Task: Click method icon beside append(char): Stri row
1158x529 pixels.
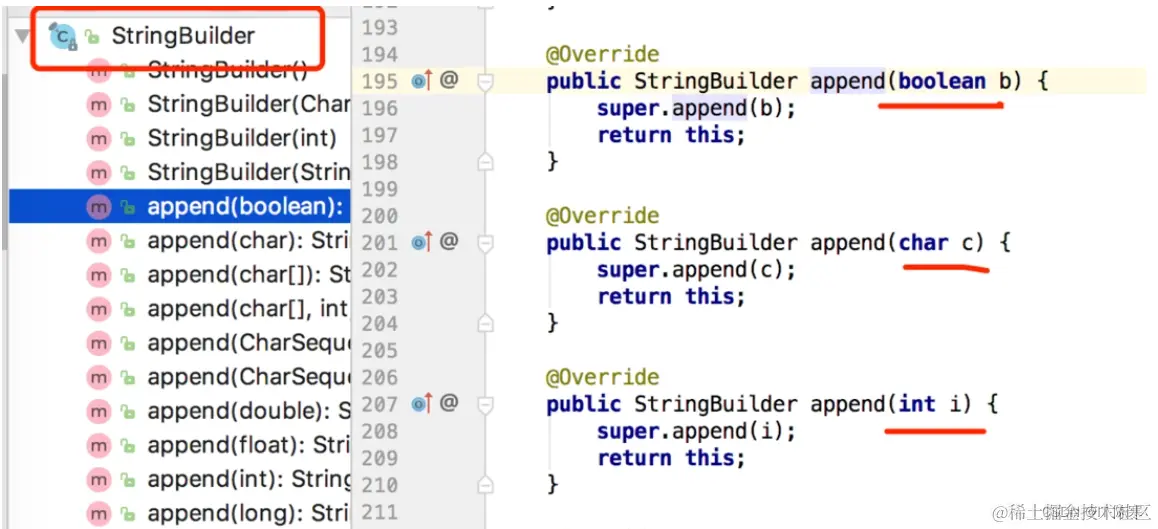Action: click(98, 242)
